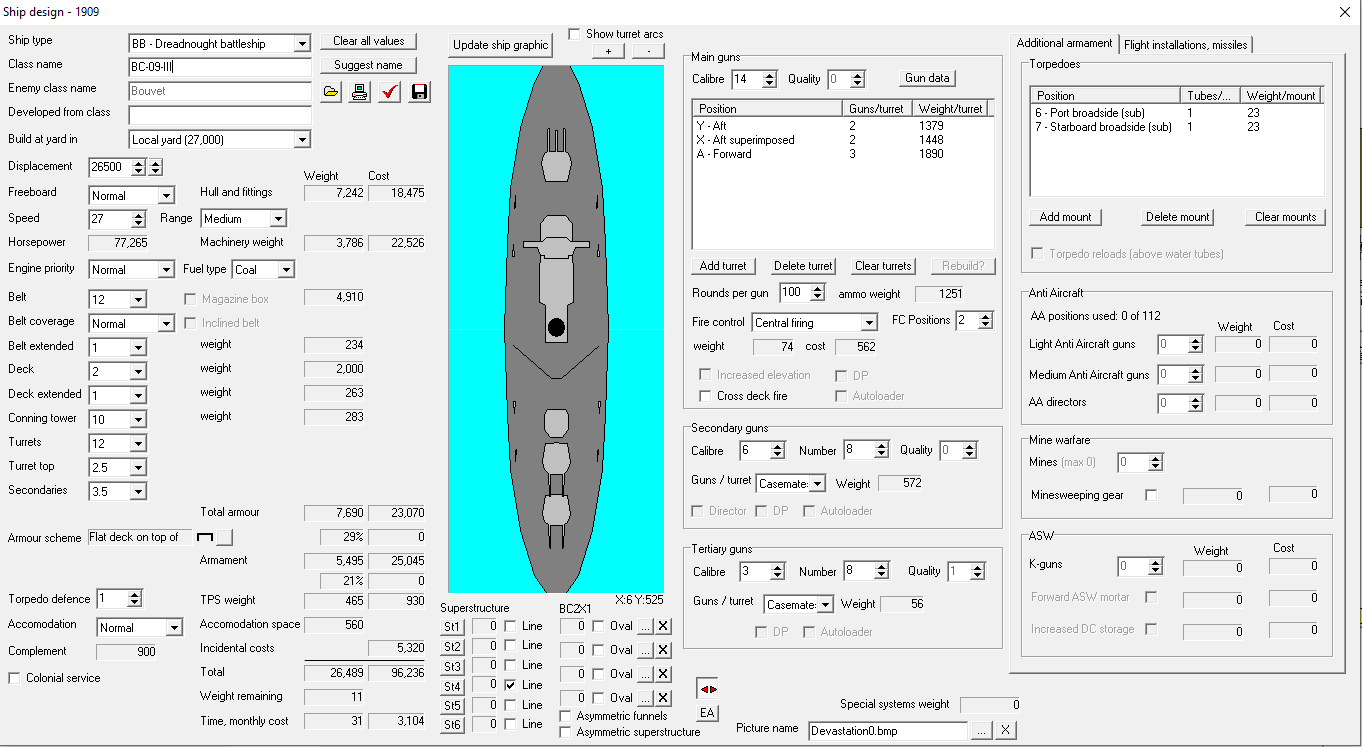Check the Colonial service option
Viewport: 1362px width, 747px height.
tap(15, 678)
